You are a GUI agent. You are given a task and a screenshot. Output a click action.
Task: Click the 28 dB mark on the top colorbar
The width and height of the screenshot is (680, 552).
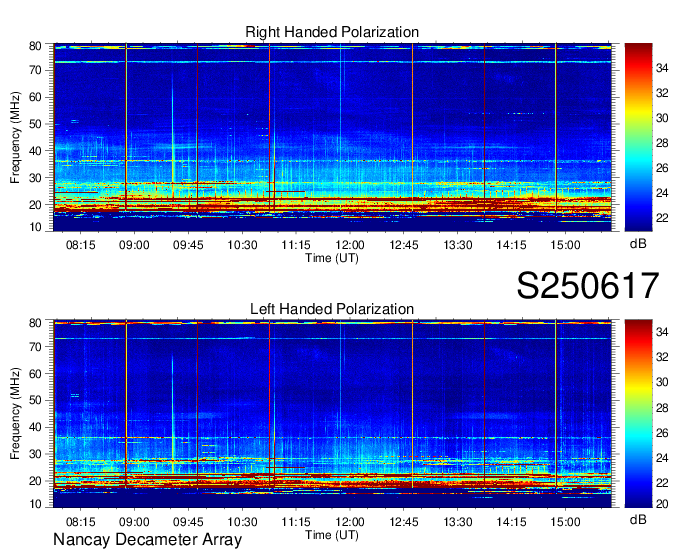pos(662,143)
